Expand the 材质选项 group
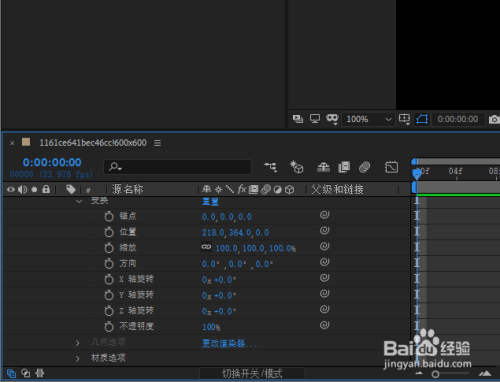The width and height of the screenshot is (500, 382). (77, 359)
